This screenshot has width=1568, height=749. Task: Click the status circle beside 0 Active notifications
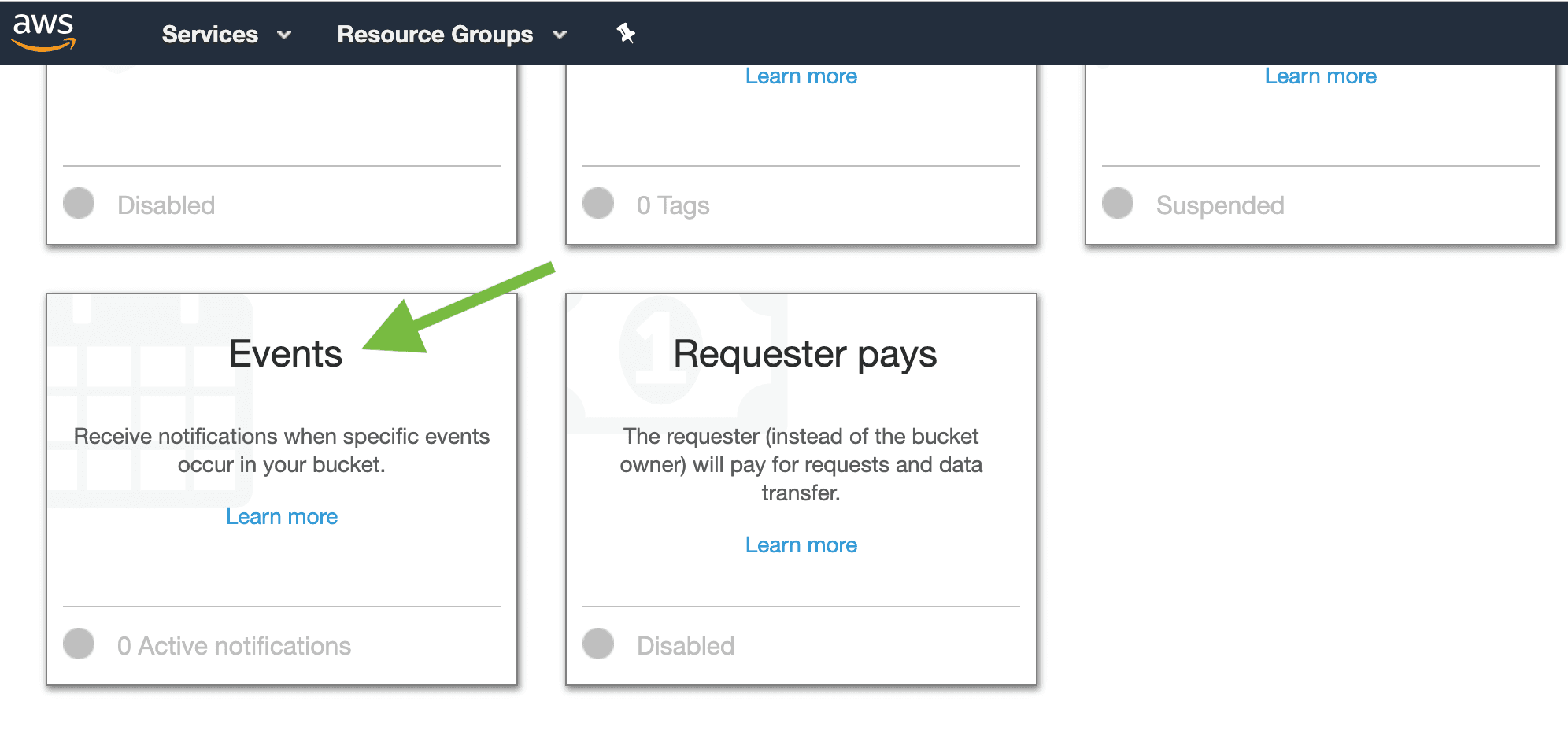coord(79,644)
